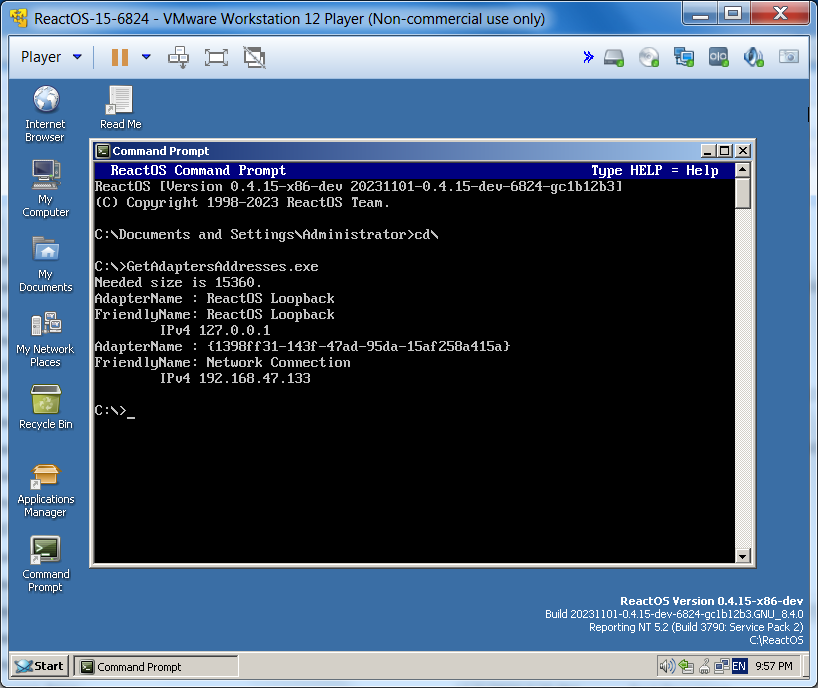Click the 'Type HELP = Help' text
Screen dimensions: 818x688
655,171
